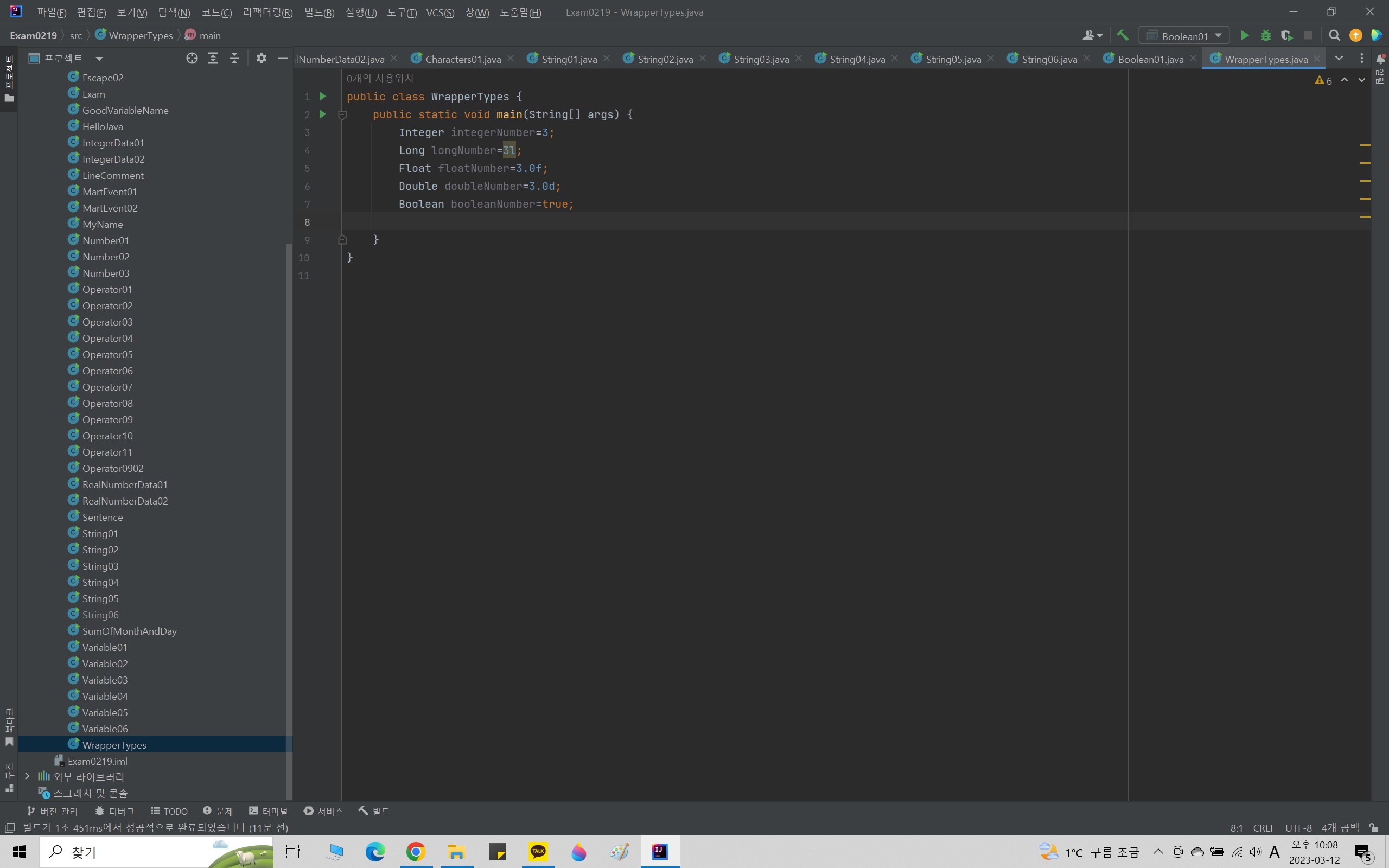Open 빌드 tool window at bottom
Viewport: 1389px width, 868px height.
[x=374, y=810]
